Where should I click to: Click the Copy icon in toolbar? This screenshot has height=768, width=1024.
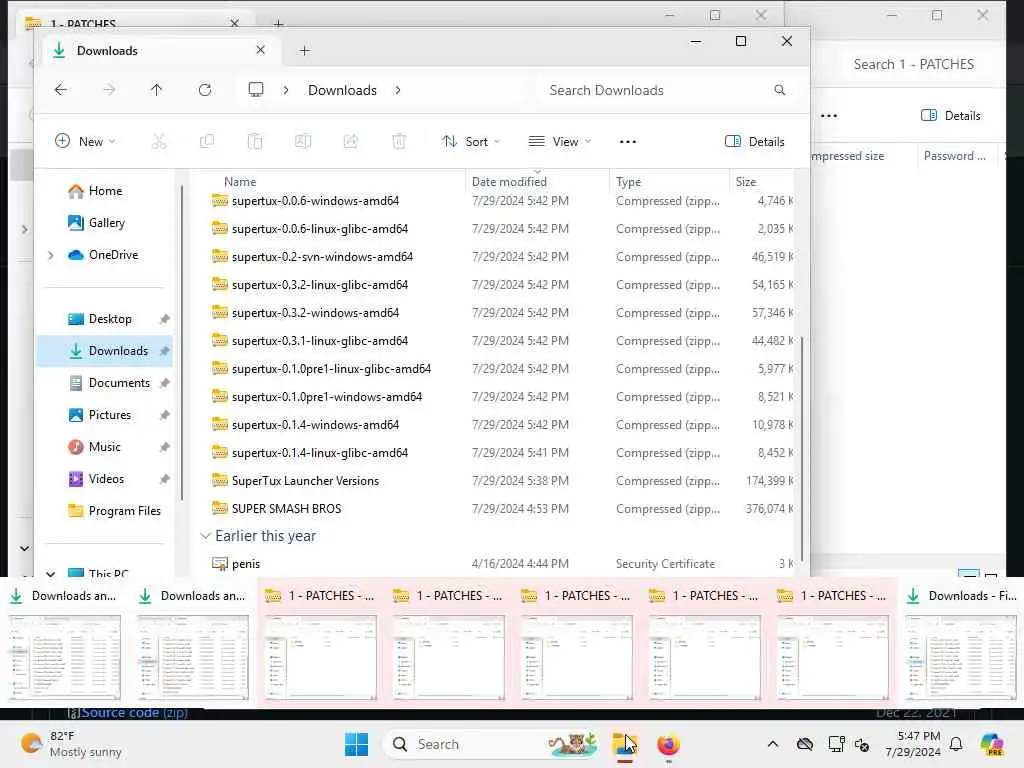coord(207,141)
